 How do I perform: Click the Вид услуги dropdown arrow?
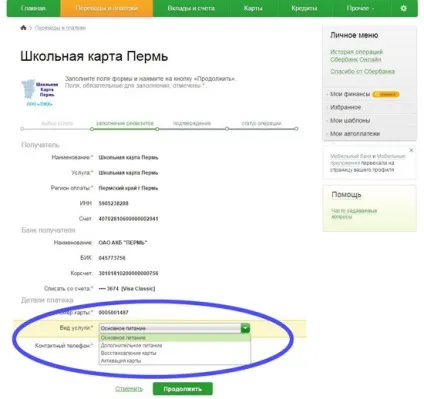(x=245, y=328)
